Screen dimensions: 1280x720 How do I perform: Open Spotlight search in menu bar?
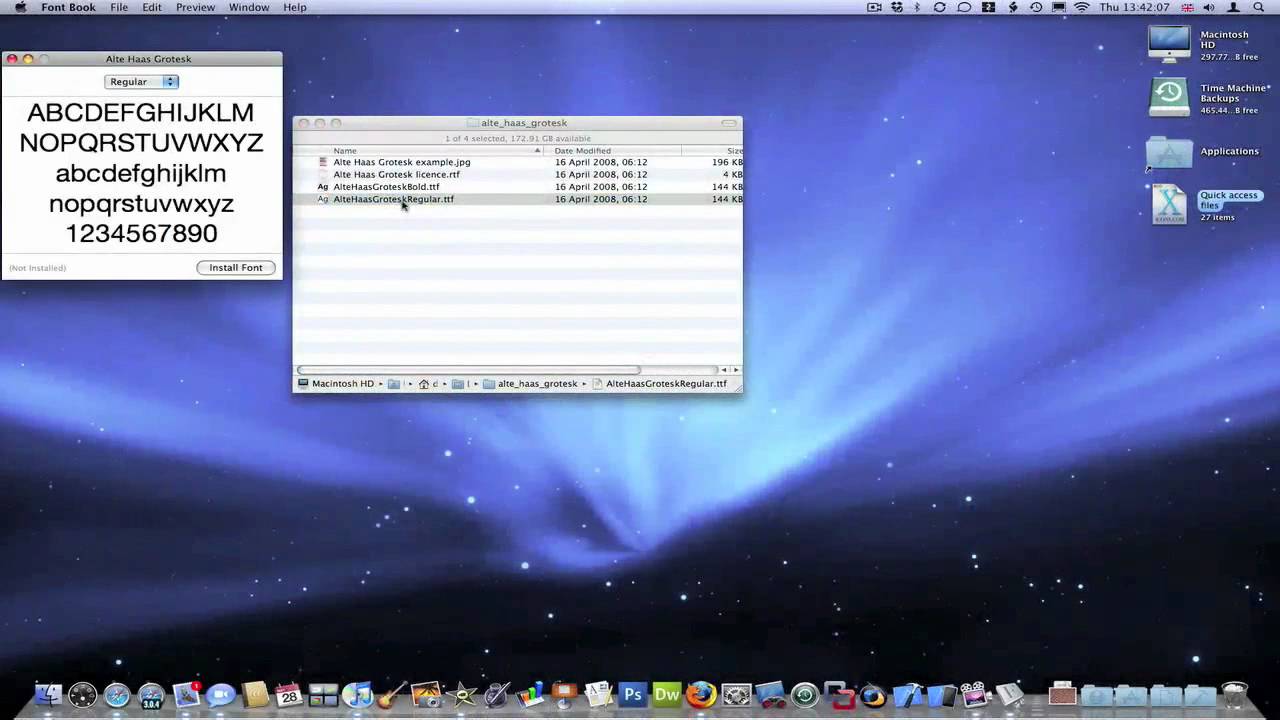[1259, 7]
